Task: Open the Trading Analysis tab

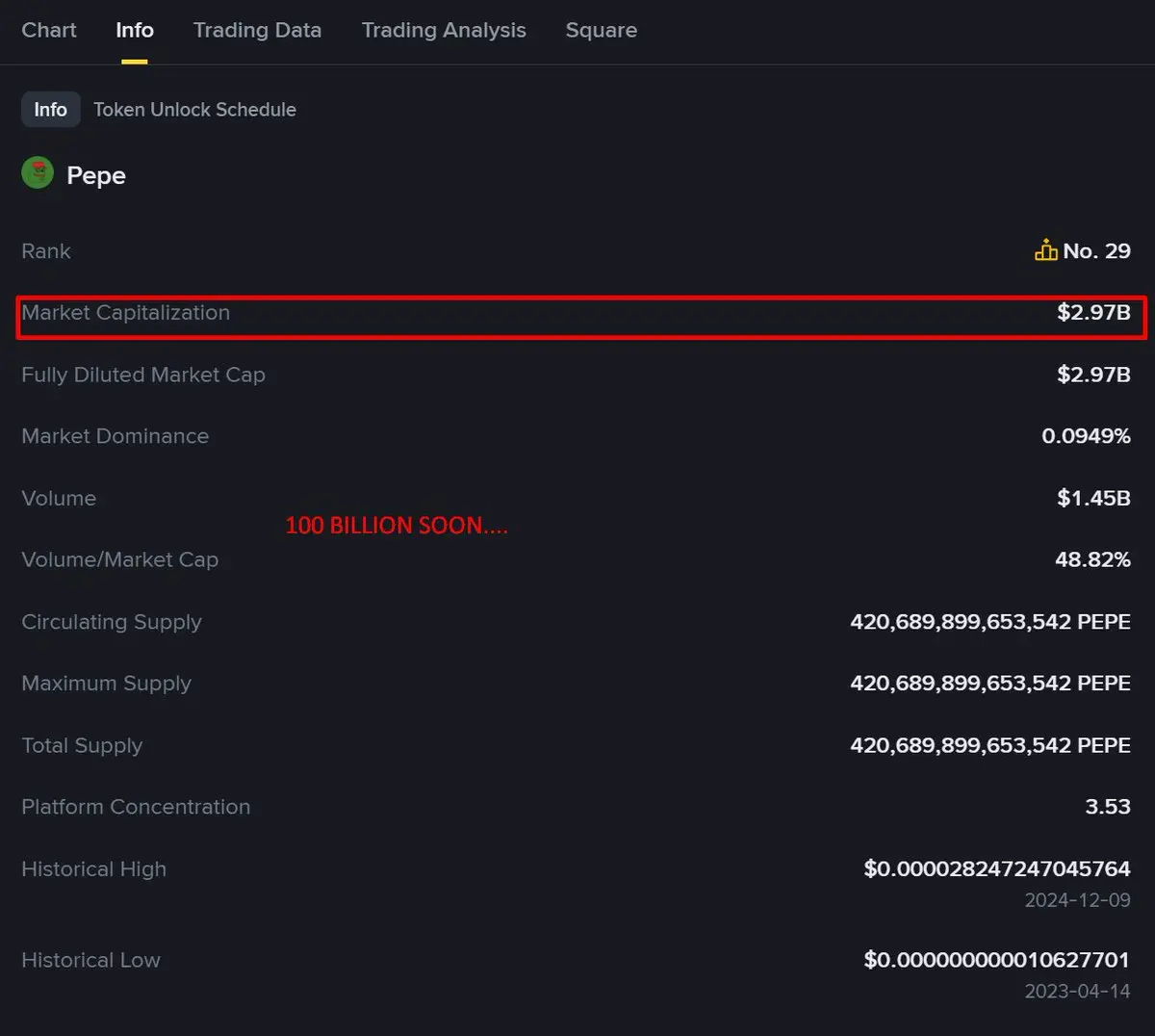Action: click(x=444, y=30)
